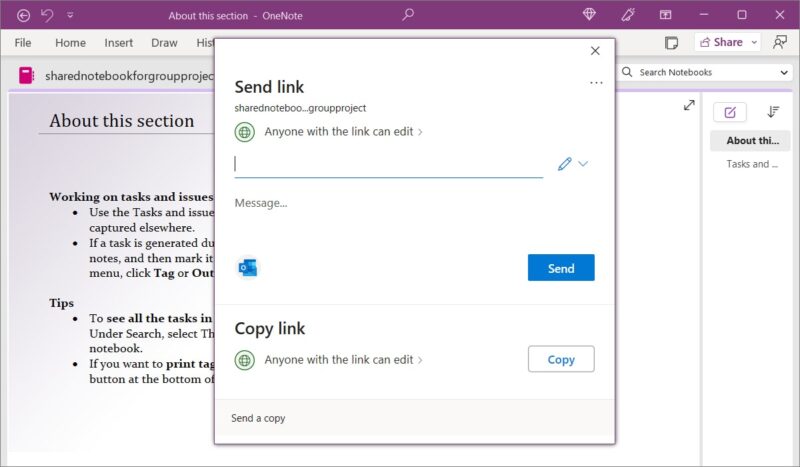Undo the last action
800x467 pixels.
(x=47, y=16)
